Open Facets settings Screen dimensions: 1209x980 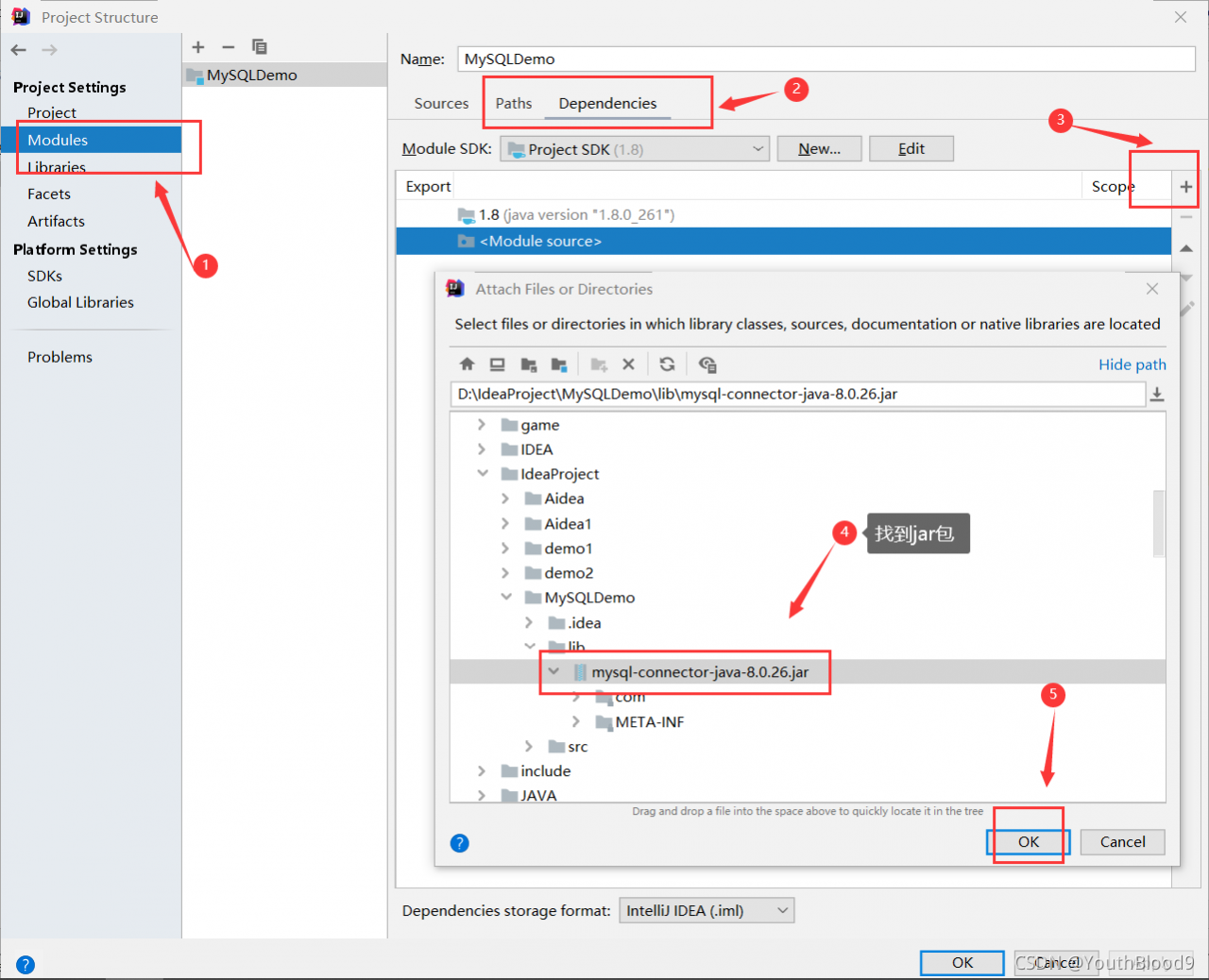[x=49, y=194]
